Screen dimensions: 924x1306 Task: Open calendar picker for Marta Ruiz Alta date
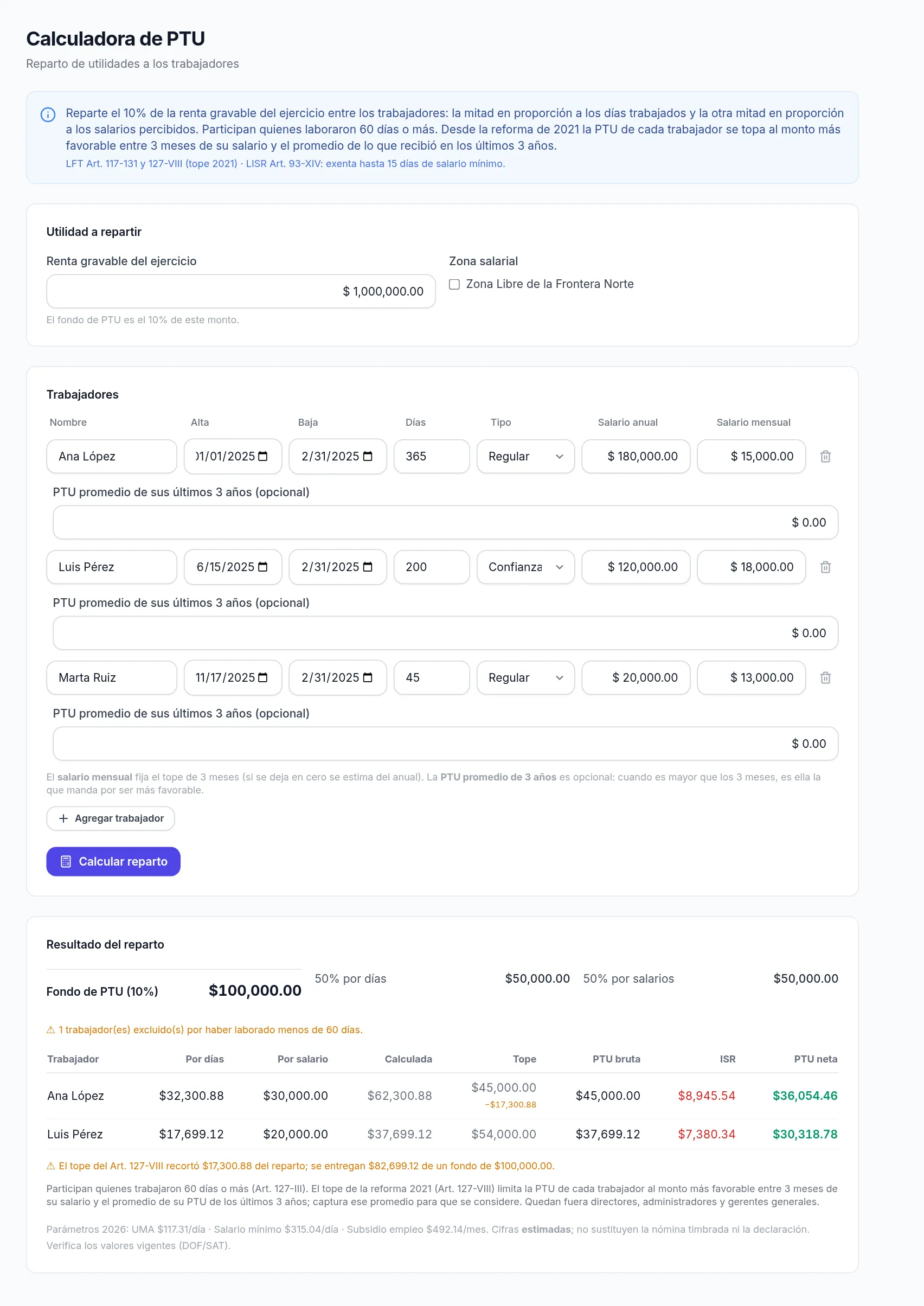pos(263,677)
